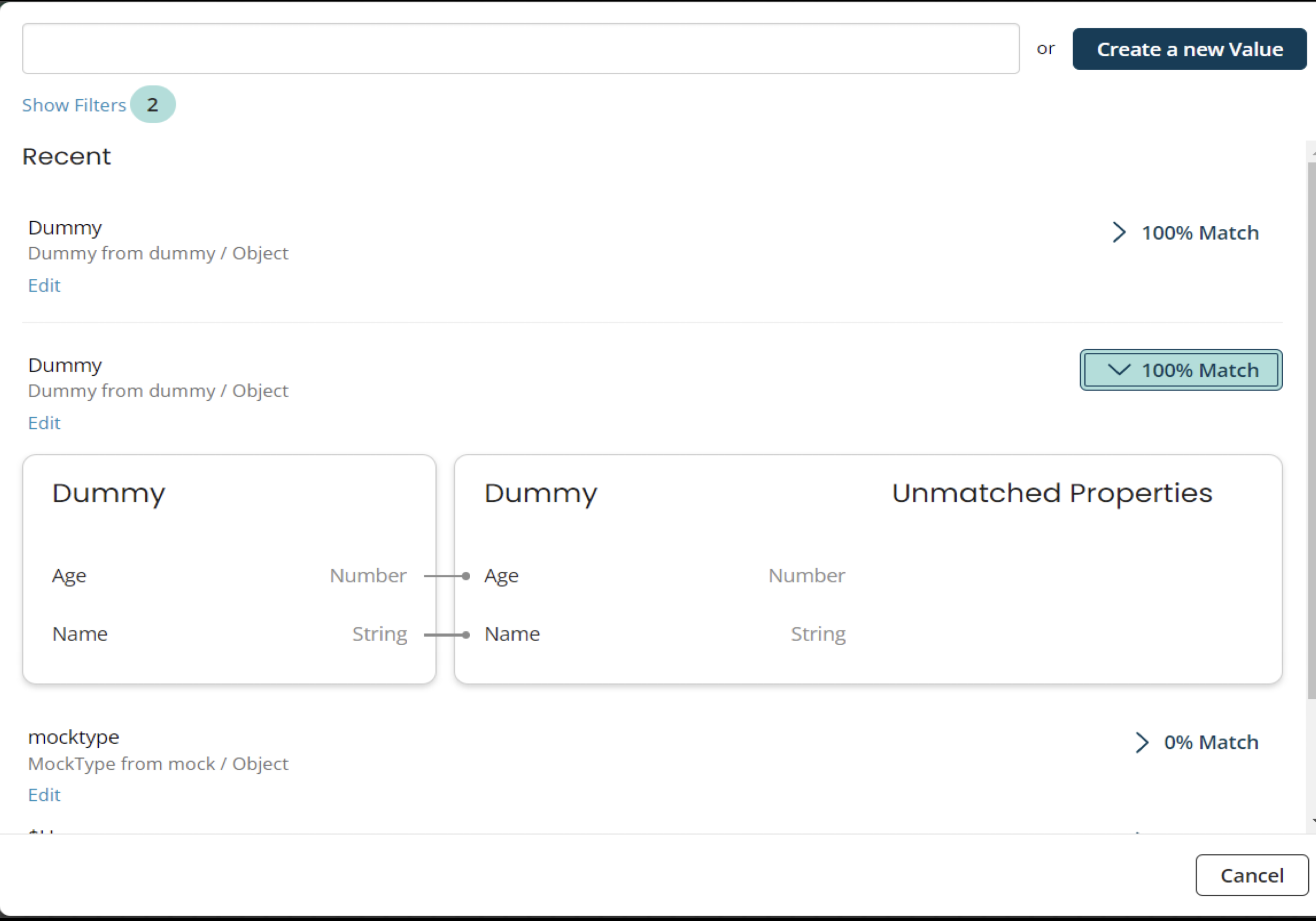This screenshot has height=921, width=1316.
Task: Expand mocktype 0% Match chevron
Action: click(x=1141, y=742)
